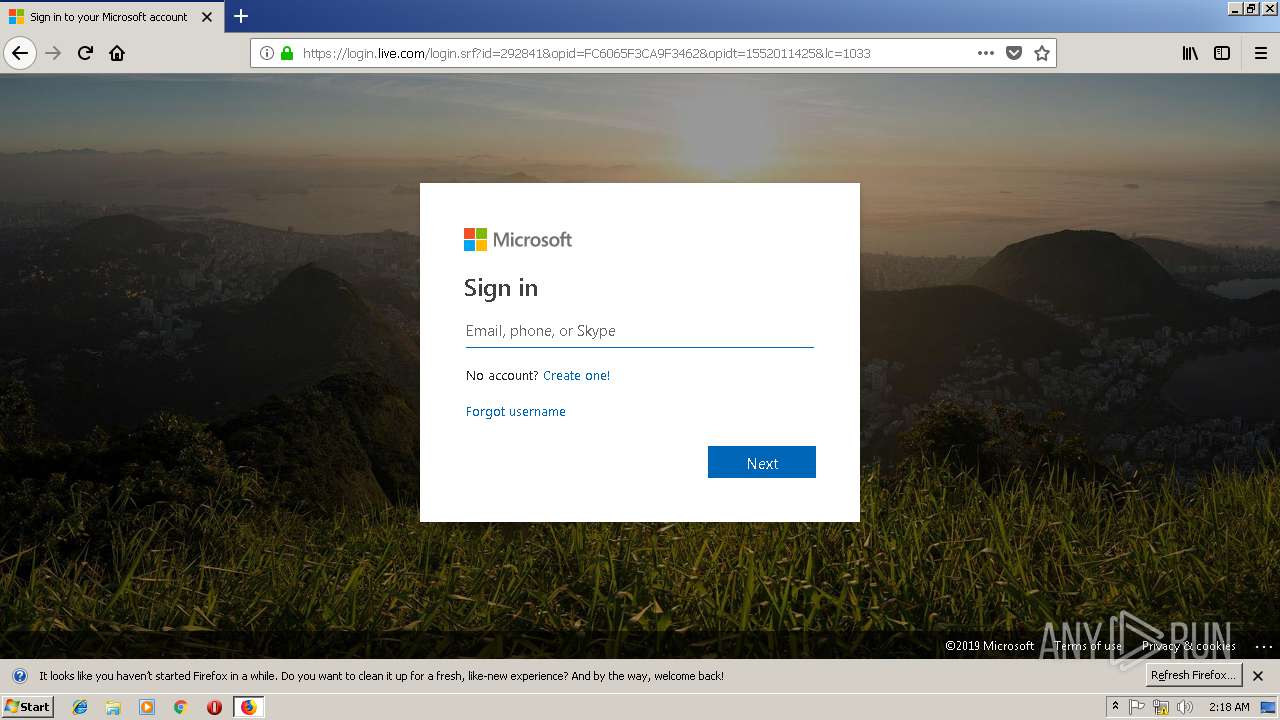Open the Firefox home page
Image resolution: width=1280 pixels, height=720 pixels.
pos(117,53)
